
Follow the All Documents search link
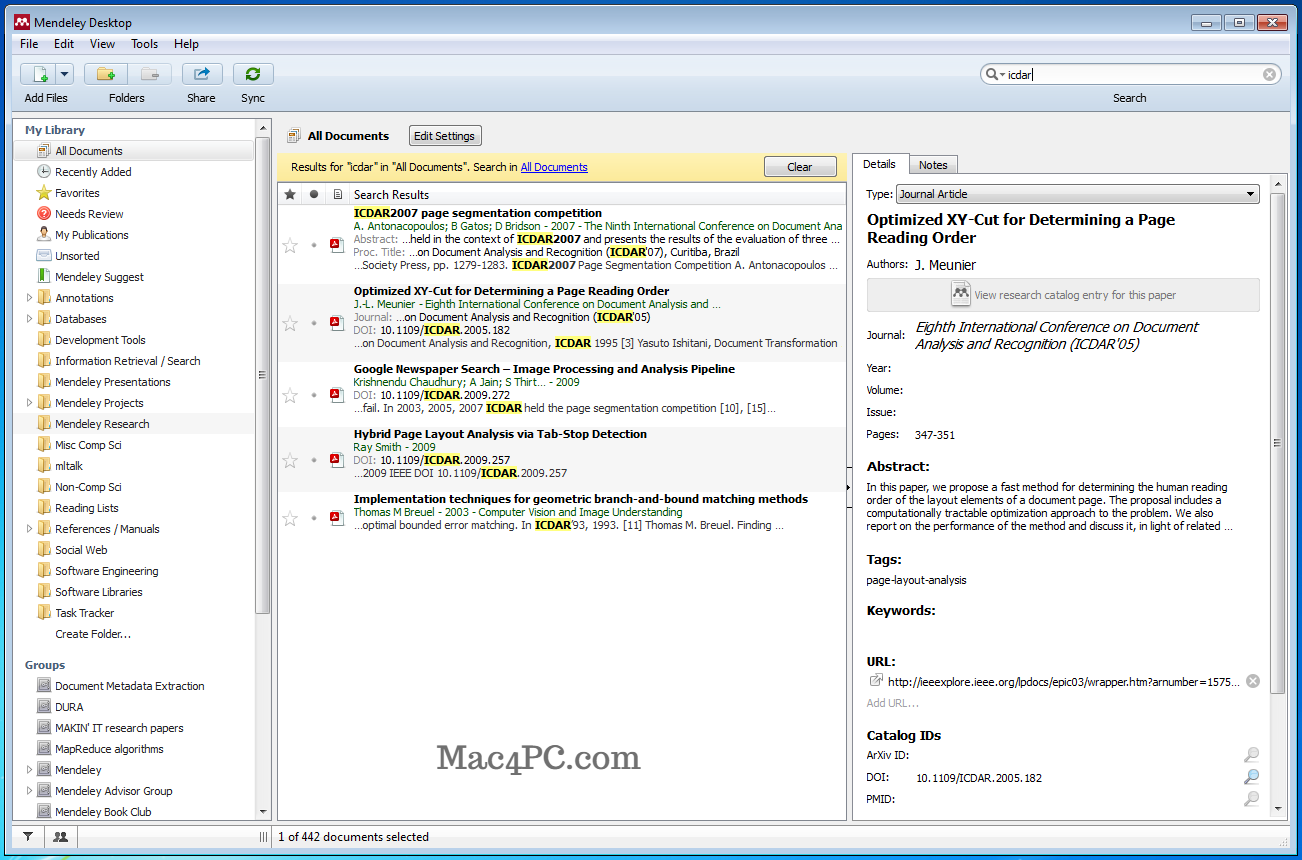click(x=554, y=167)
